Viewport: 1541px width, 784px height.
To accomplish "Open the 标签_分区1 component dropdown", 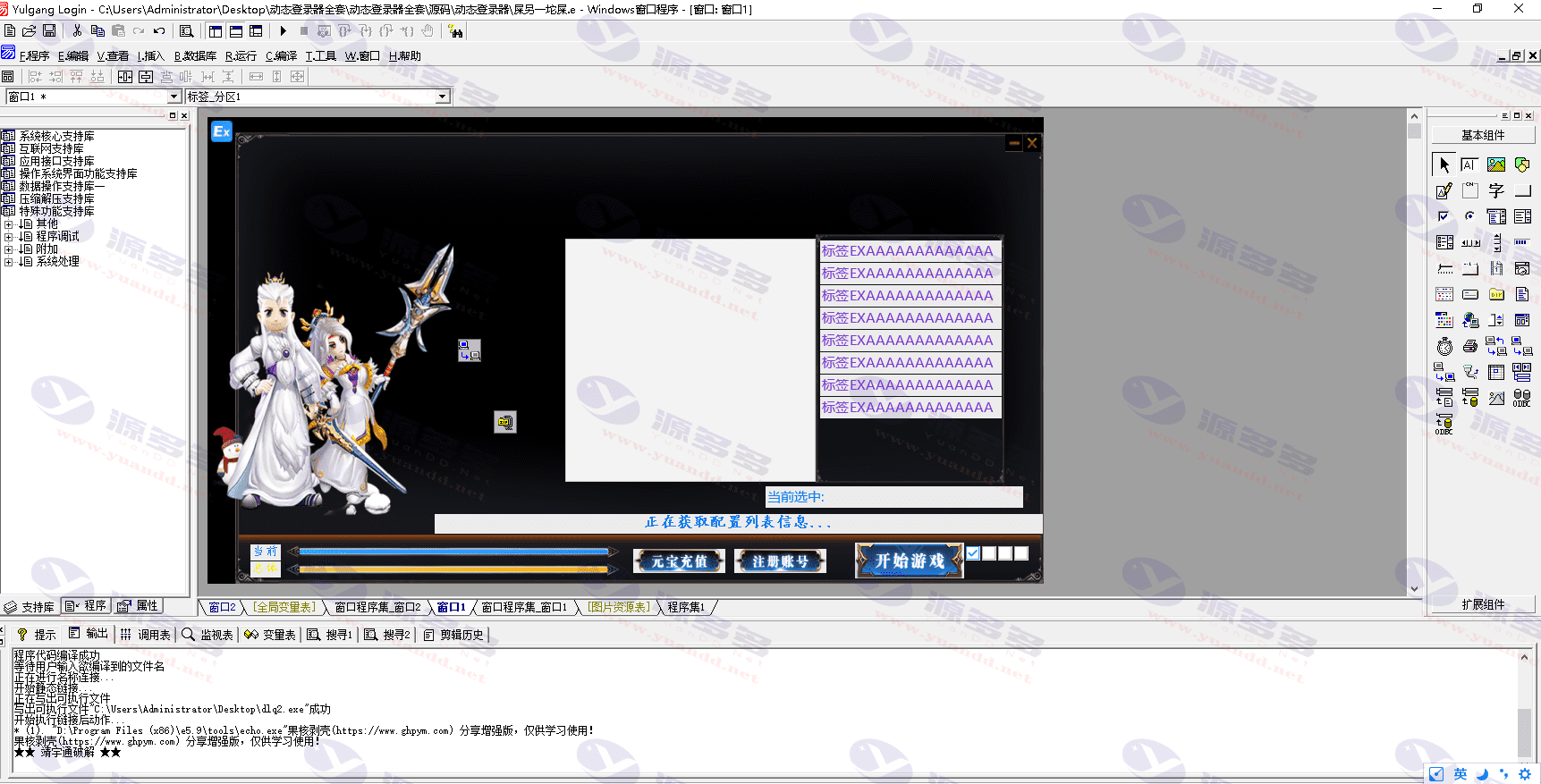I will 442,97.
